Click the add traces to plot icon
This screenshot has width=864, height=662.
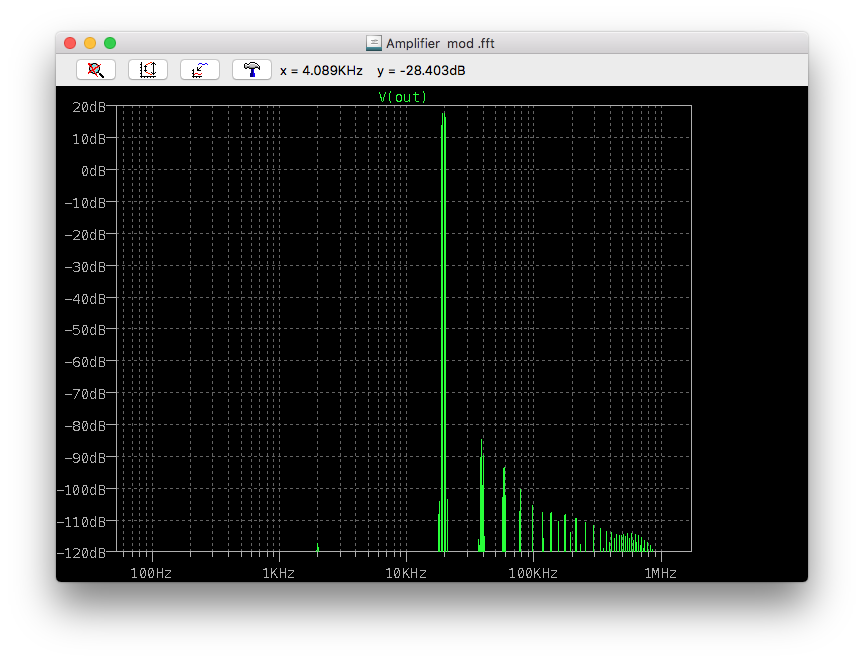(199, 70)
